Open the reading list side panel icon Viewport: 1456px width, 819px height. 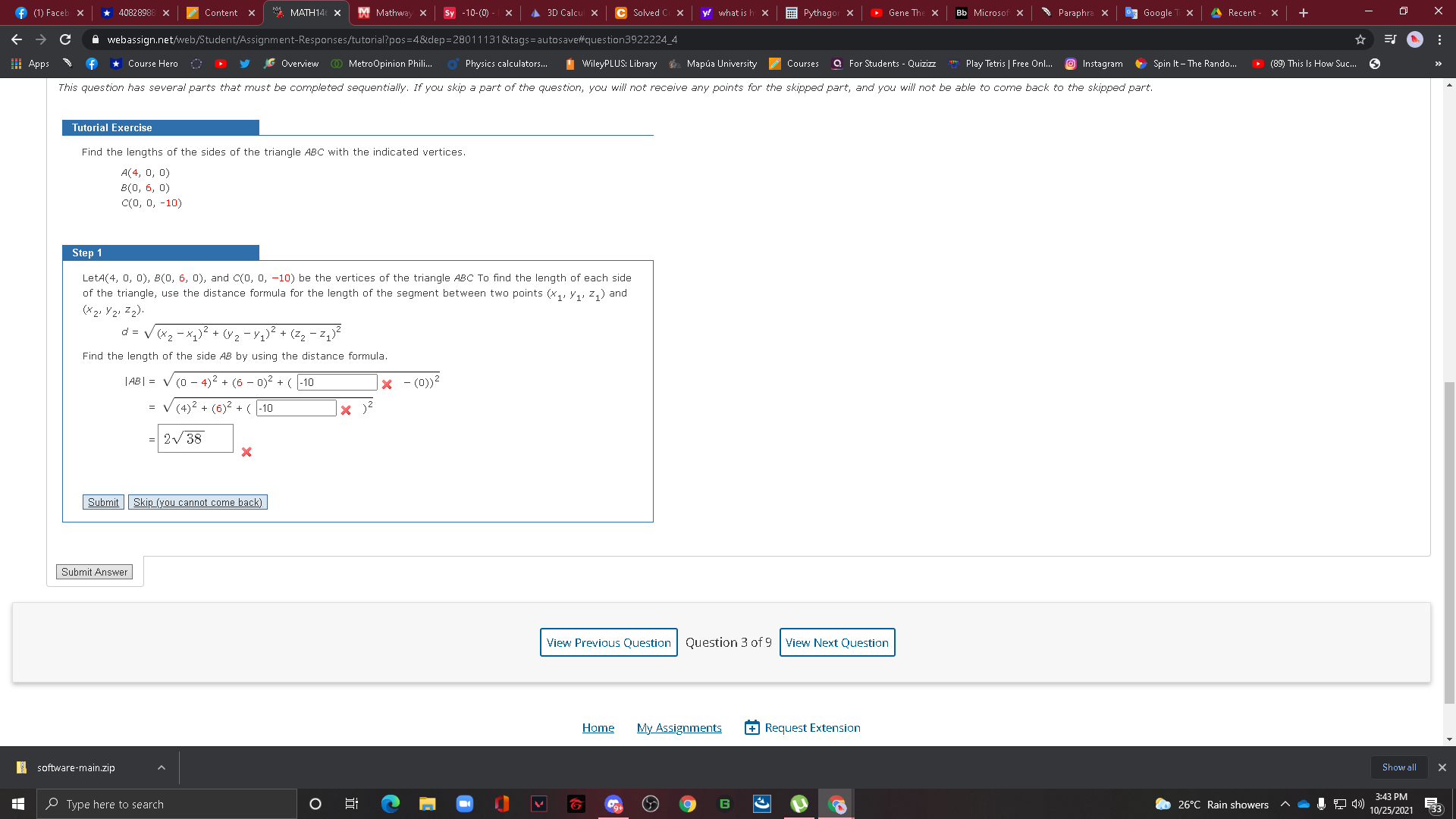click(x=1388, y=39)
